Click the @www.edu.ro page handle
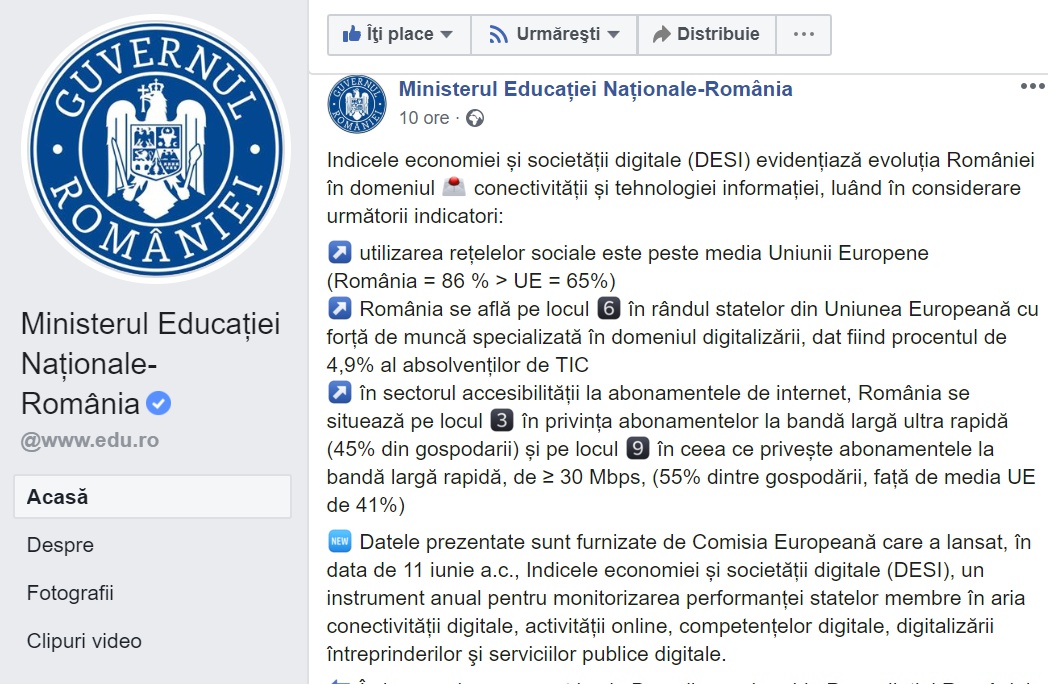The image size is (1048, 684). coord(90,441)
